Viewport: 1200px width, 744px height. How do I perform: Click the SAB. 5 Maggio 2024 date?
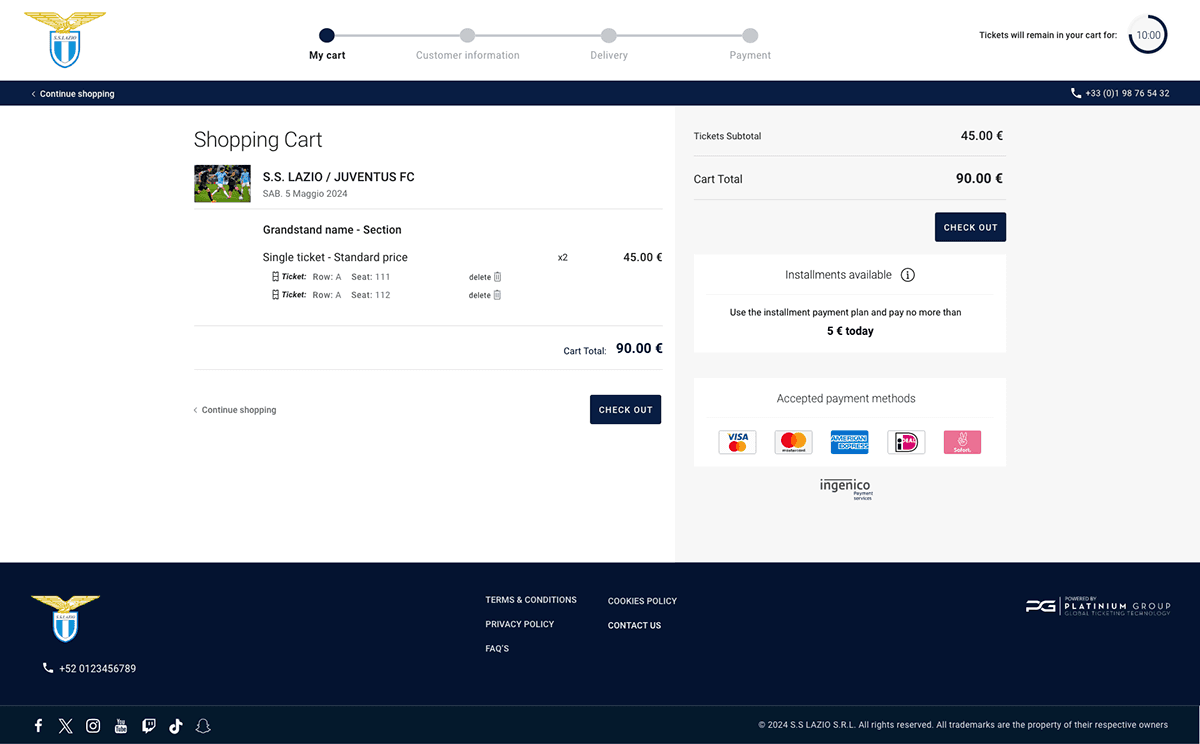pos(305,194)
